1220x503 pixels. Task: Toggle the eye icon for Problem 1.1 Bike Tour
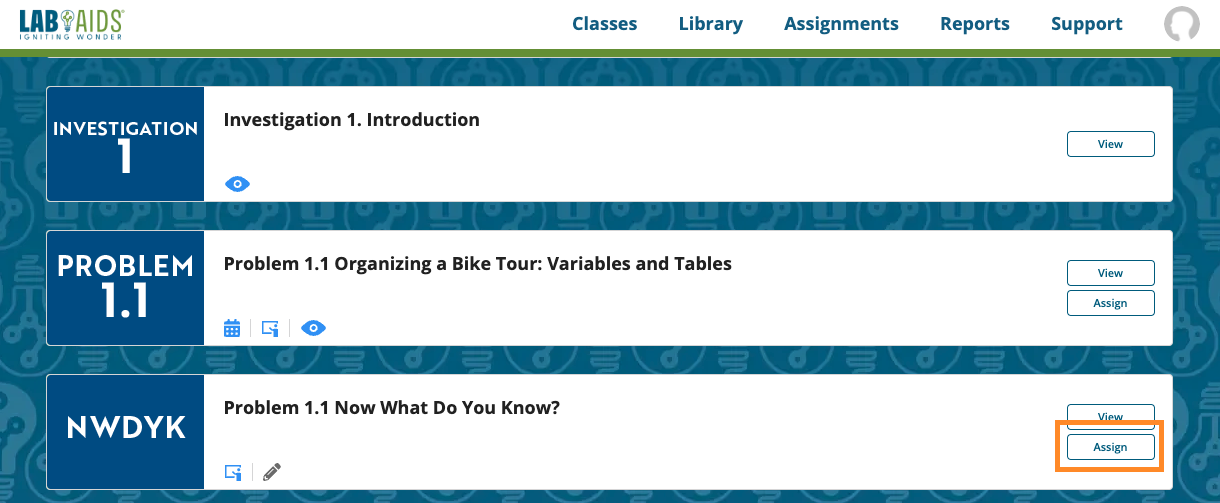tap(313, 328)
